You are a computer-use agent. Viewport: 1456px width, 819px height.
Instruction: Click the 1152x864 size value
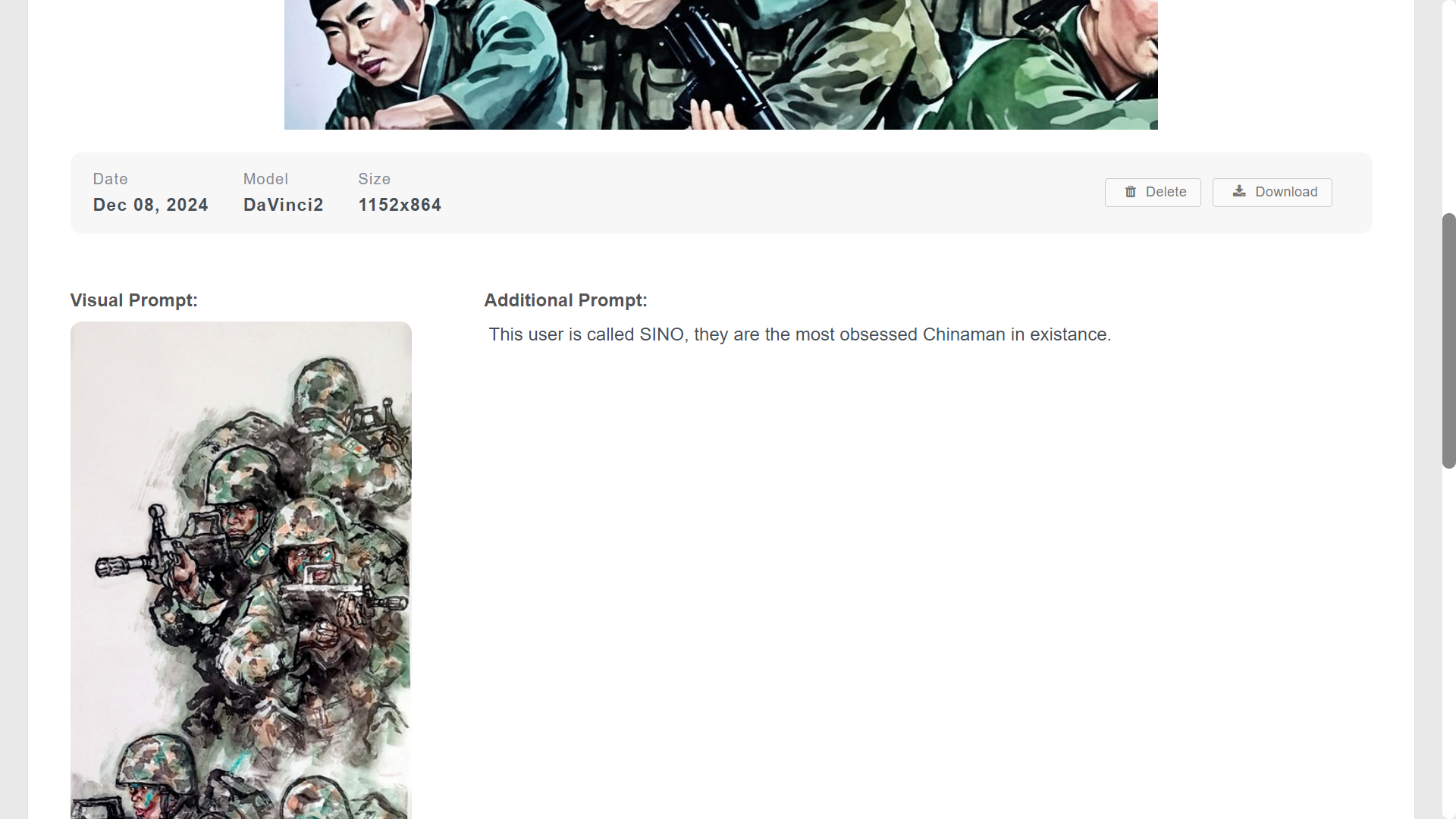pyautogui.click(x=400, y=205)
